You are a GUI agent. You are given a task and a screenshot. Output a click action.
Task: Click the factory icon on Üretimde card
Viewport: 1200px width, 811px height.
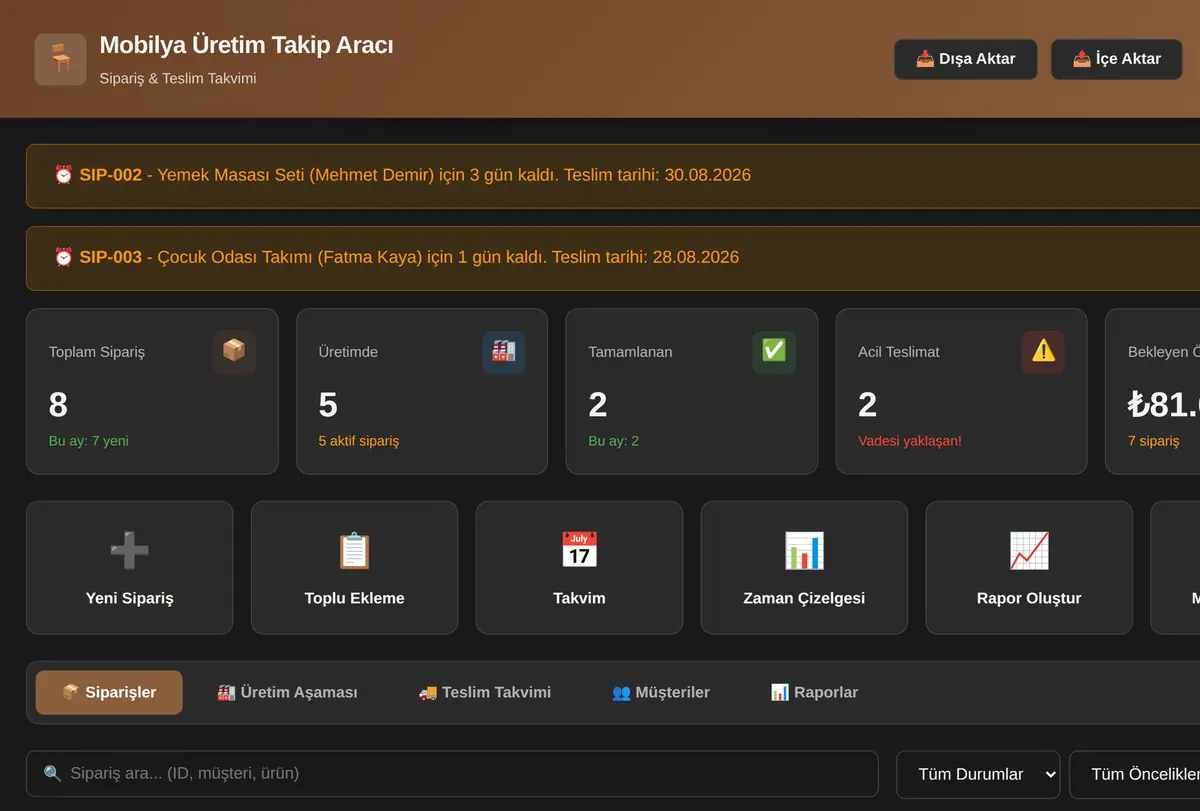pyautogui.click(x=504, y=352)
